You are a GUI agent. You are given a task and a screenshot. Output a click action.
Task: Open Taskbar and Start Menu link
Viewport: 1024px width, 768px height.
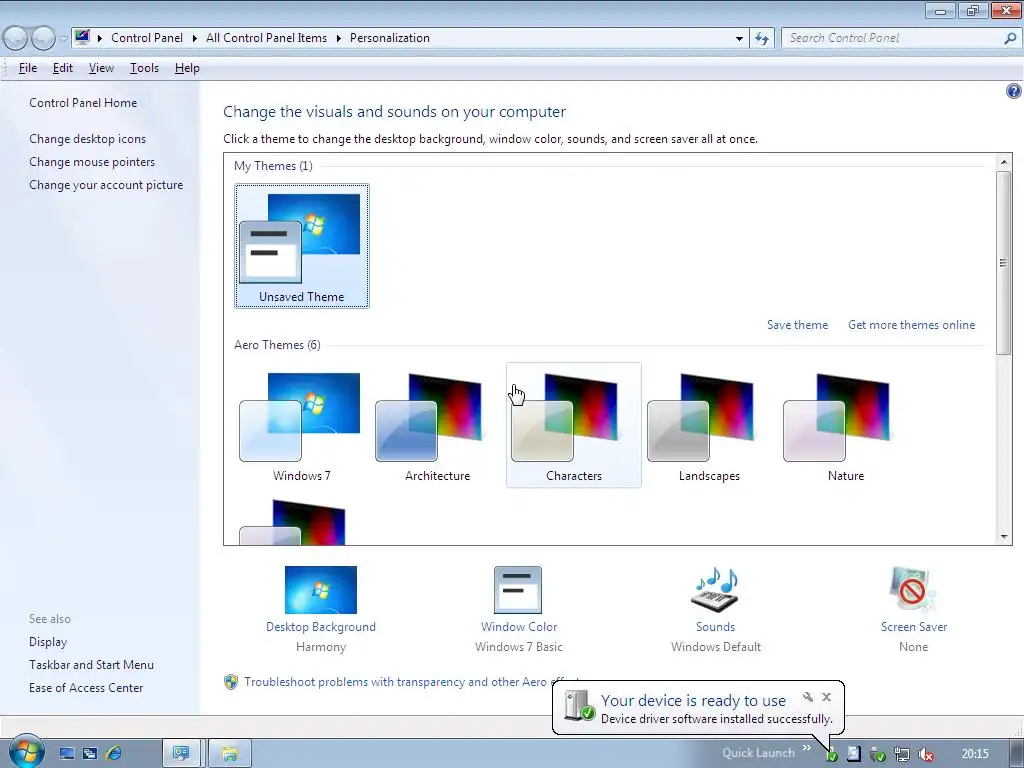(91, 665)
